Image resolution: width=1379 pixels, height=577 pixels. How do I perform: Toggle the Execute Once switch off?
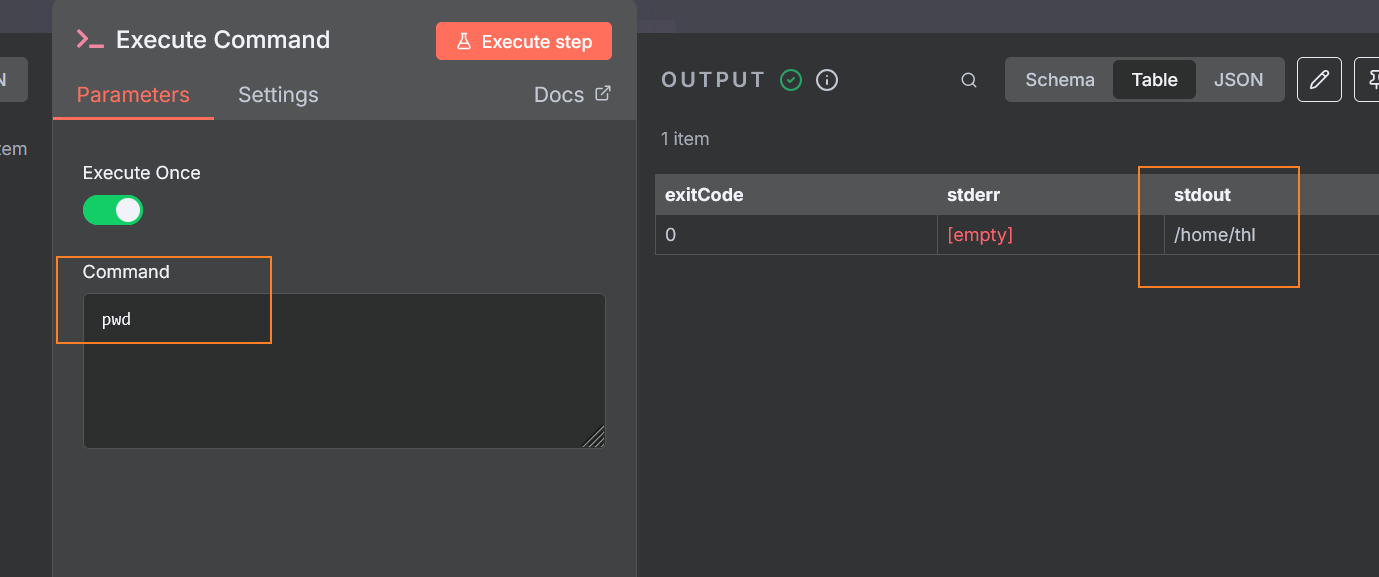coord(113,210)
